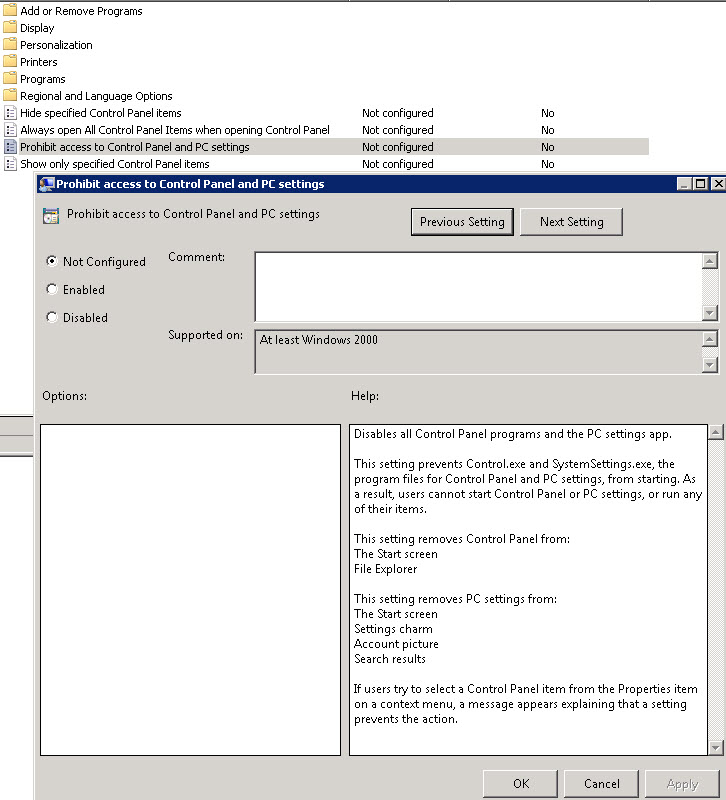Click the policy setting icon beside the dialog heading
Screen dimensions: 726x800
51,216
